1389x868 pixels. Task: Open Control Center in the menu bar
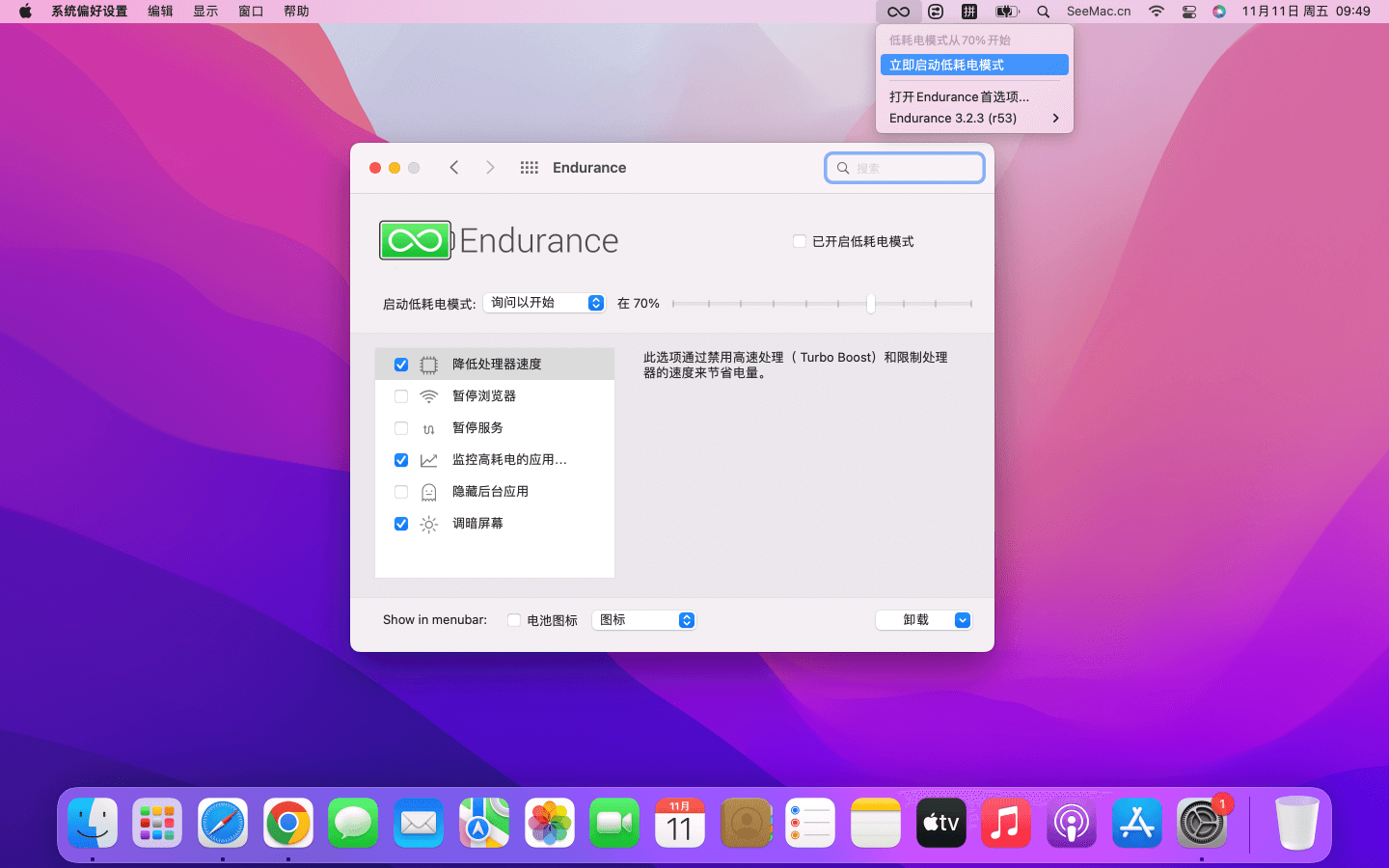click(x=1189, y=12)
